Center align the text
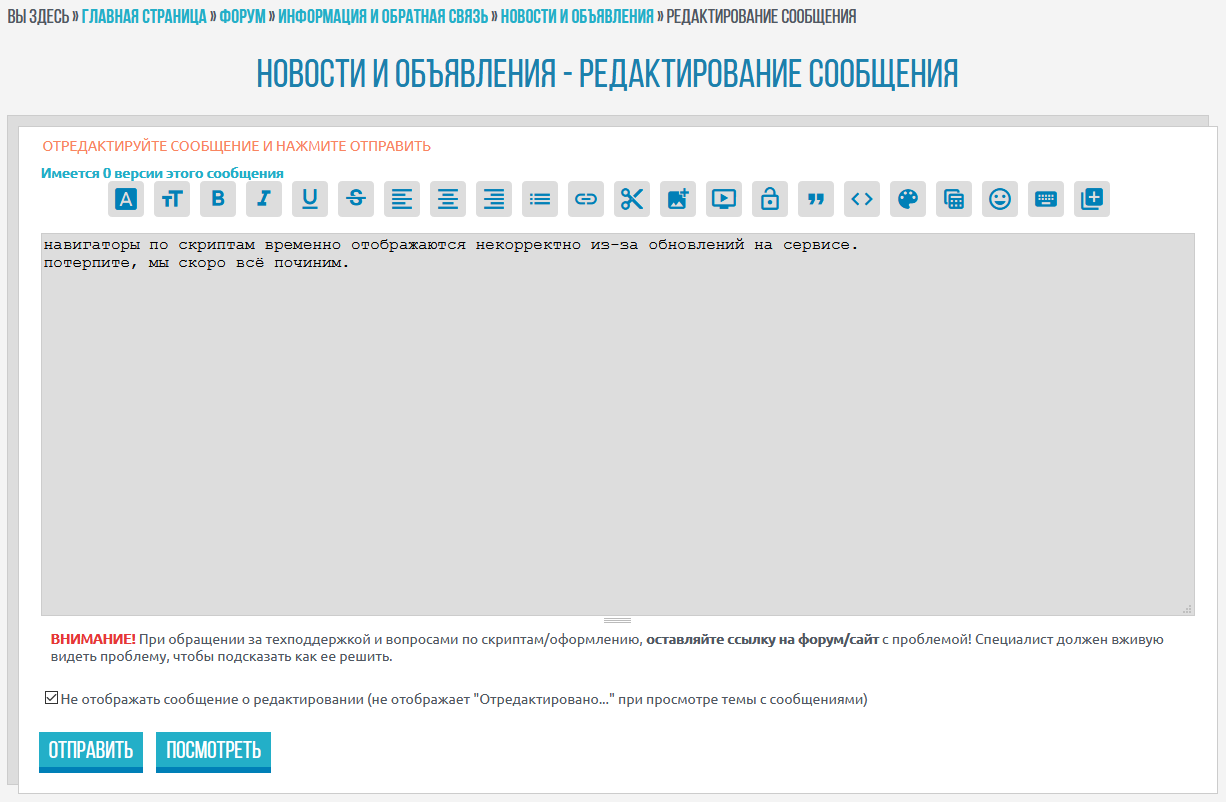This screenshot has height=802, width=1226. tap(448, 199)
